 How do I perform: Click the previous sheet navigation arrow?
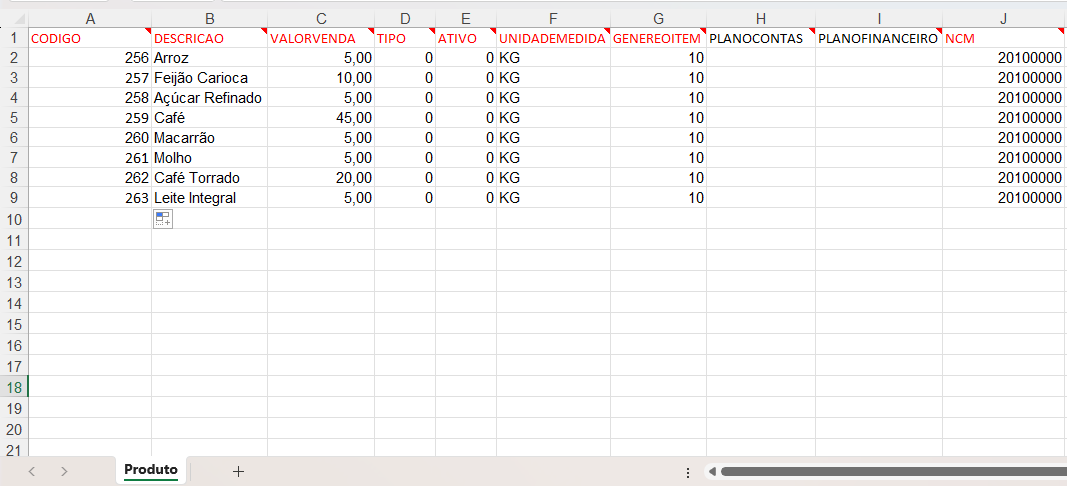(32, 471)
